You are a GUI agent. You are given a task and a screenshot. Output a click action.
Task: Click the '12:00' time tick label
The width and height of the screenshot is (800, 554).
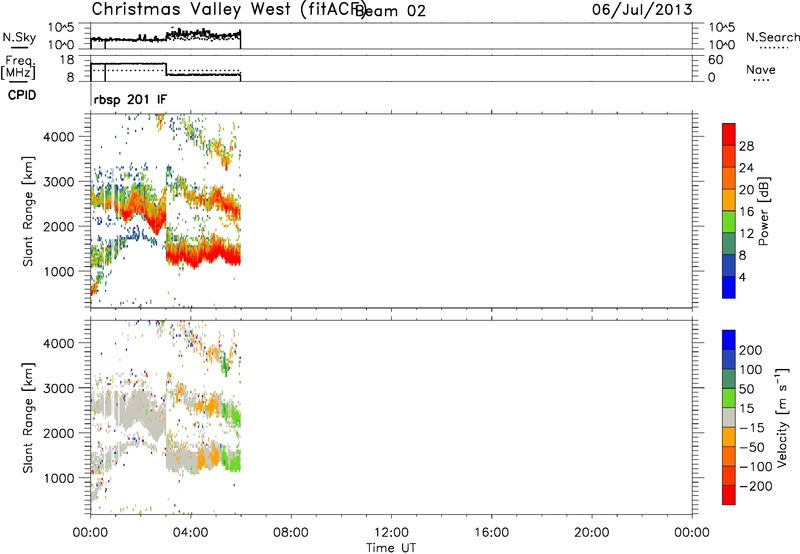pos(391,533)
